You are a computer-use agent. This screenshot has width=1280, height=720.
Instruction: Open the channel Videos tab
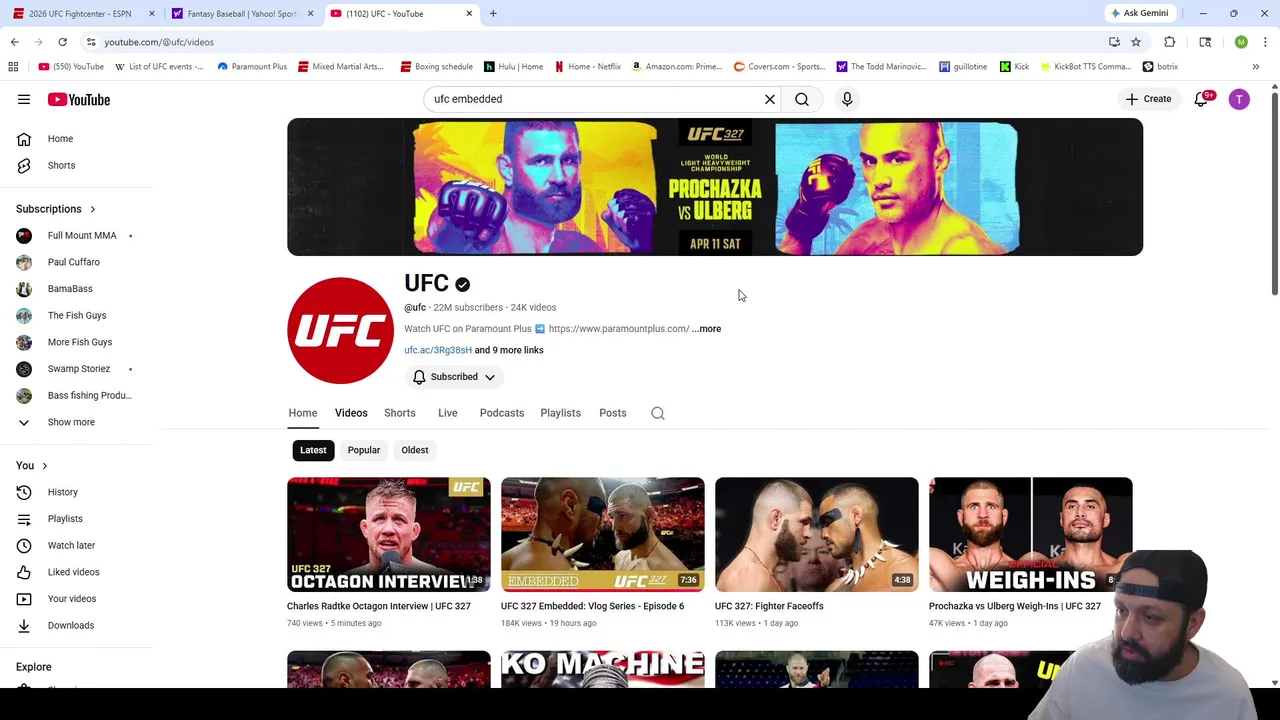pos(351,413)
